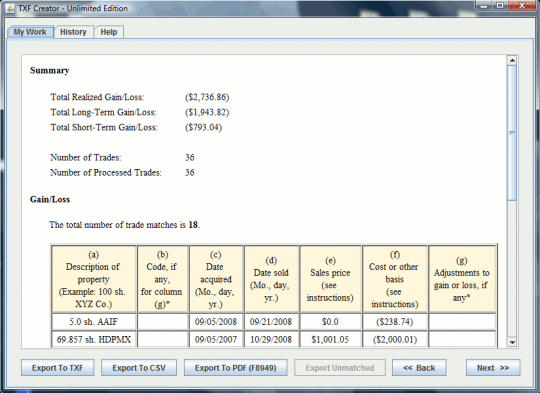Click the Description of property column header
This screenshot has height=393, width=540.
pos(94,279)
